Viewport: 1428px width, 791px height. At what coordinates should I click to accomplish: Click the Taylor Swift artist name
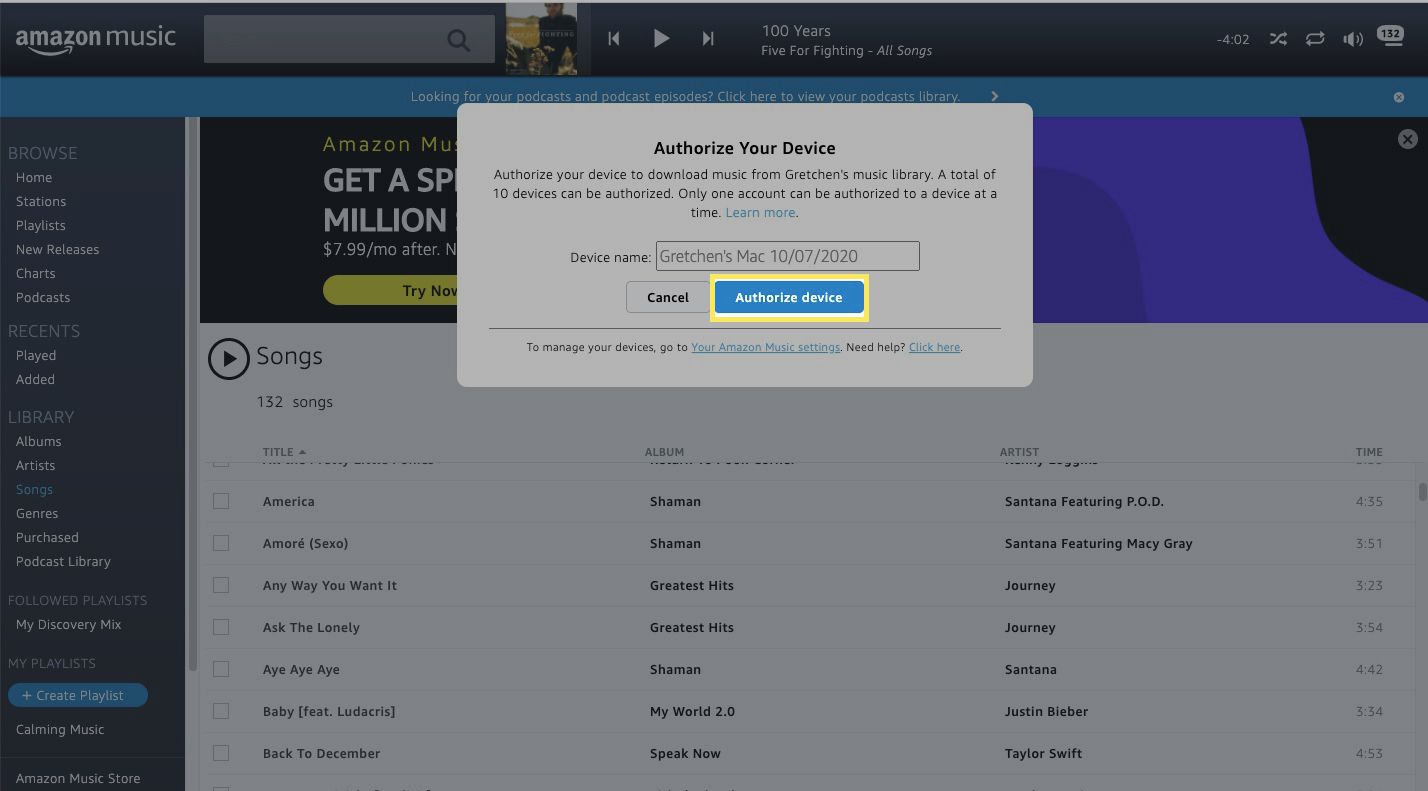pos(1043,753)
